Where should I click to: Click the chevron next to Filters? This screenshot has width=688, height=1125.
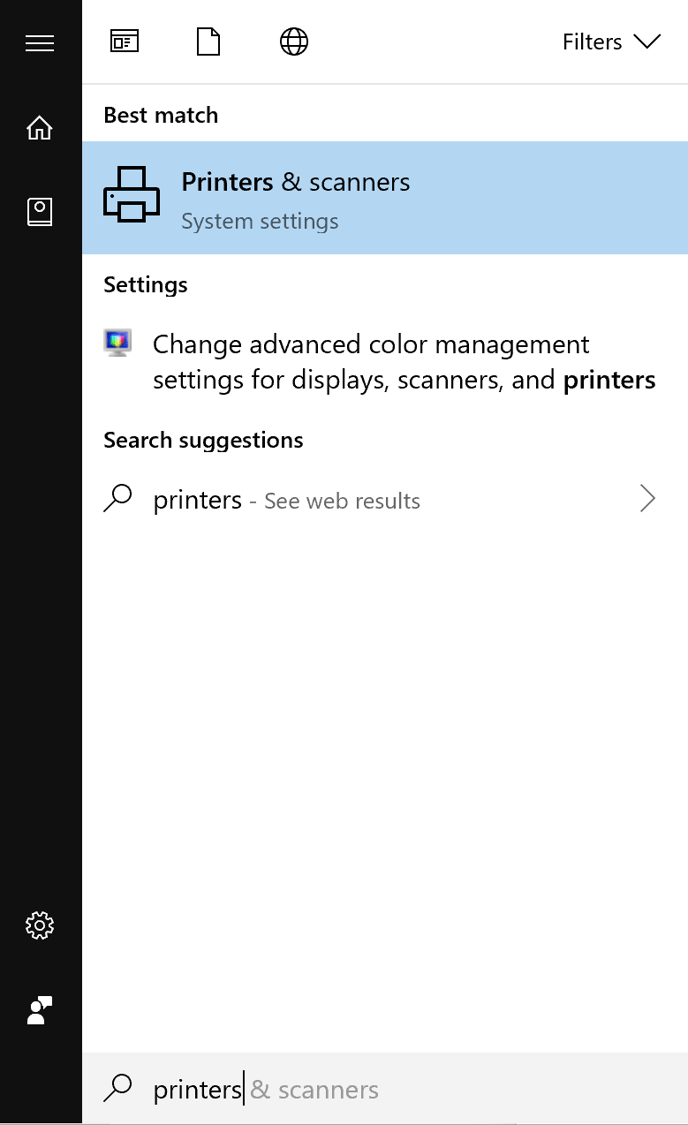648,42
